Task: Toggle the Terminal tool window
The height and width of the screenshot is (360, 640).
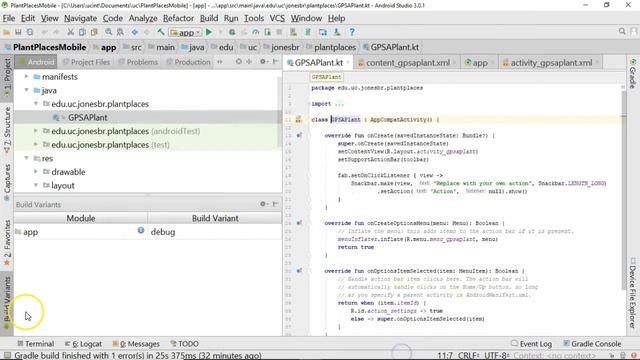Action: coord(36,344)
